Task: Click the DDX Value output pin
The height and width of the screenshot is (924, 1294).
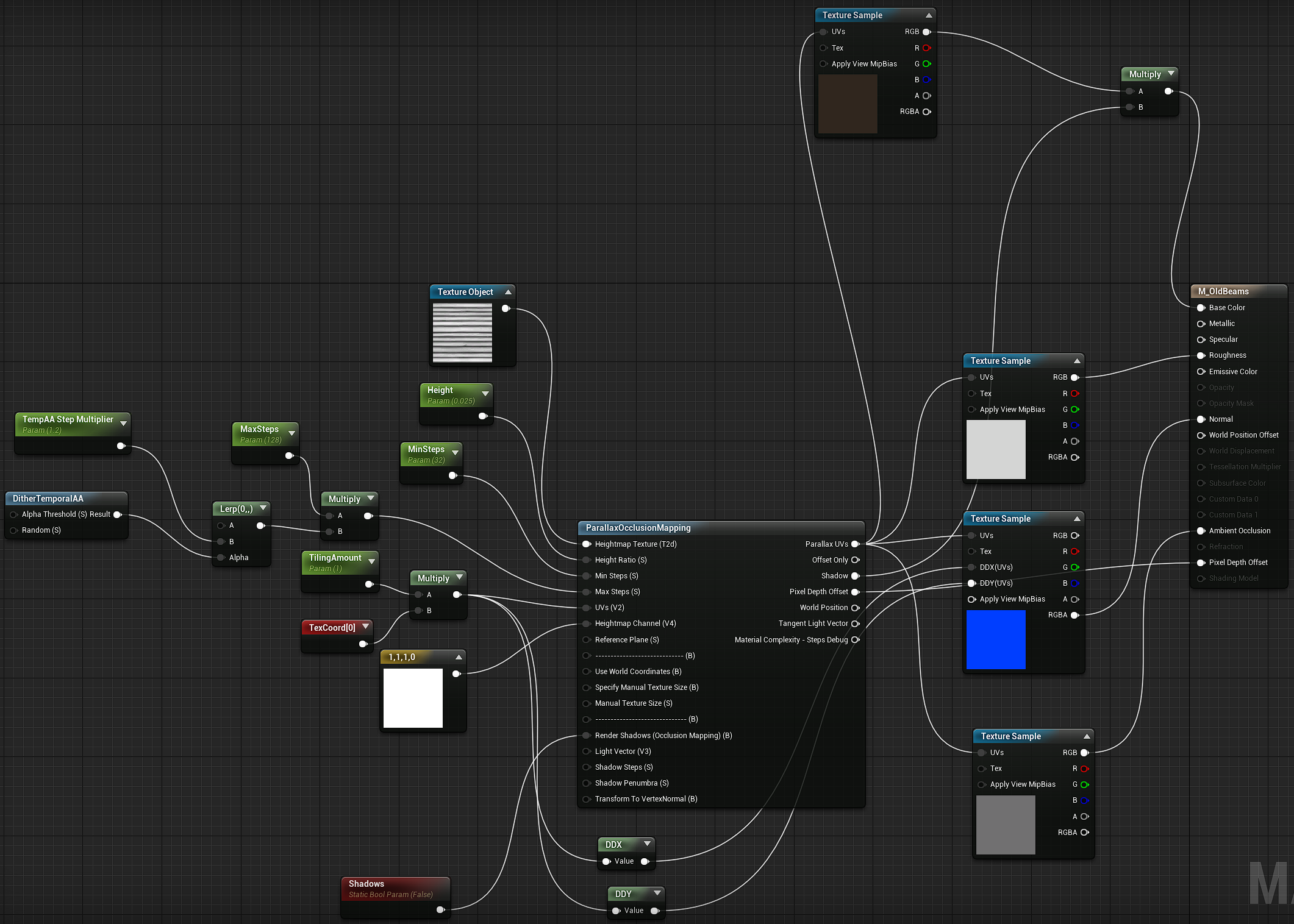Action: tap(645, 861)
